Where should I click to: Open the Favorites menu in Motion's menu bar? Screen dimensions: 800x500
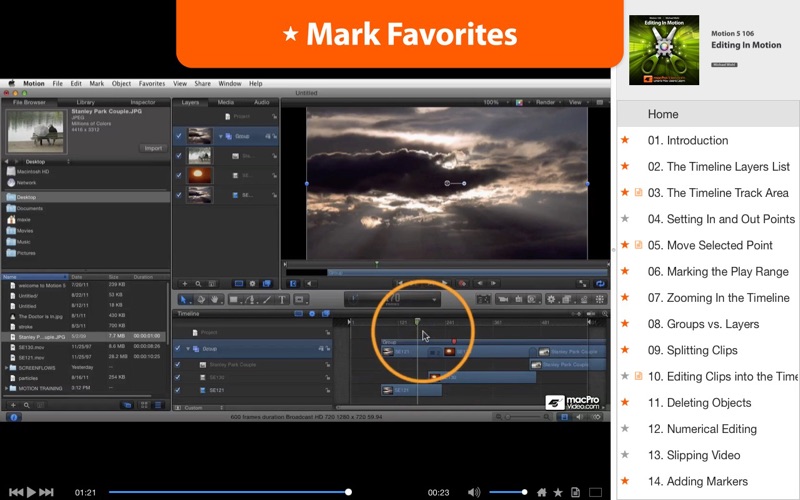[152, 83]
